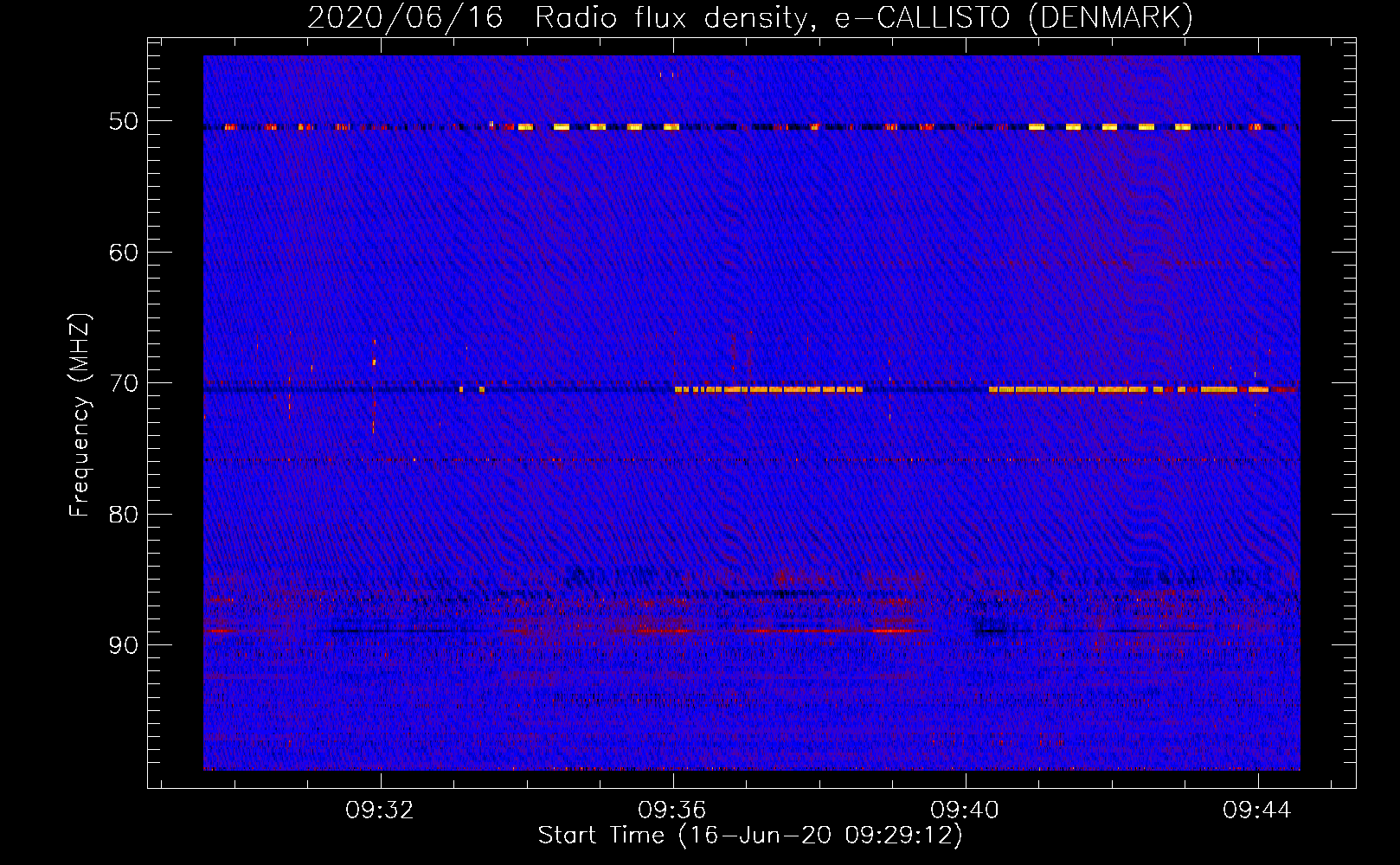Click the 'Start Time (16-Jun-20 09:29:12)' label
This screenshot has height=865, width=1400.
(750, 836)
